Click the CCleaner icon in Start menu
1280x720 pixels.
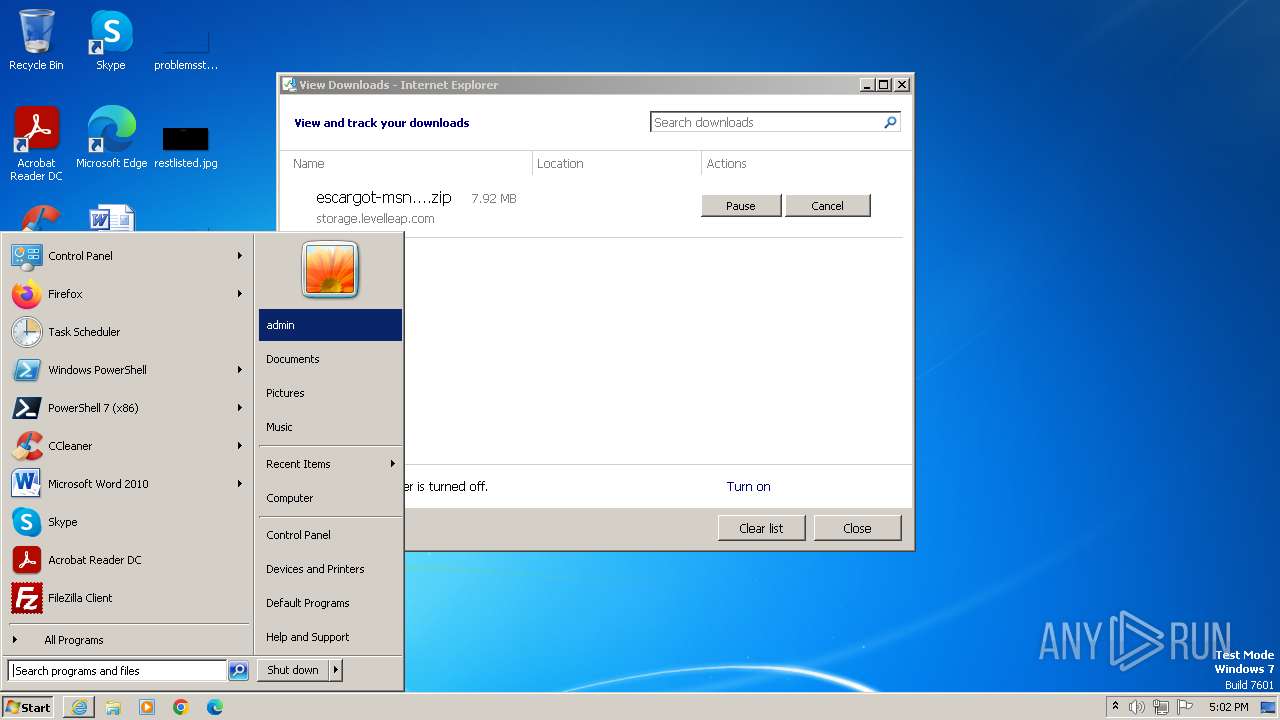[26, 446]
